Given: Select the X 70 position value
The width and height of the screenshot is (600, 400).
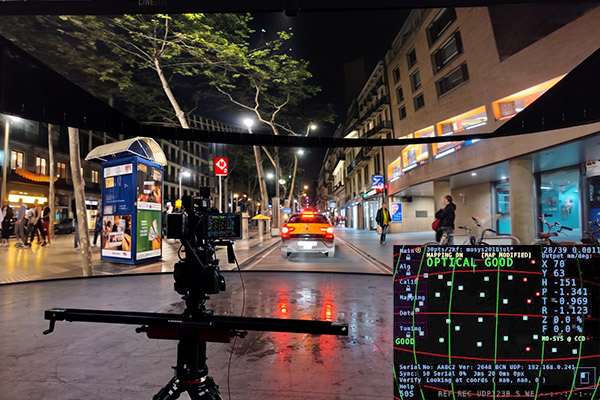Looking at the screenshot, I should (553, 264).
